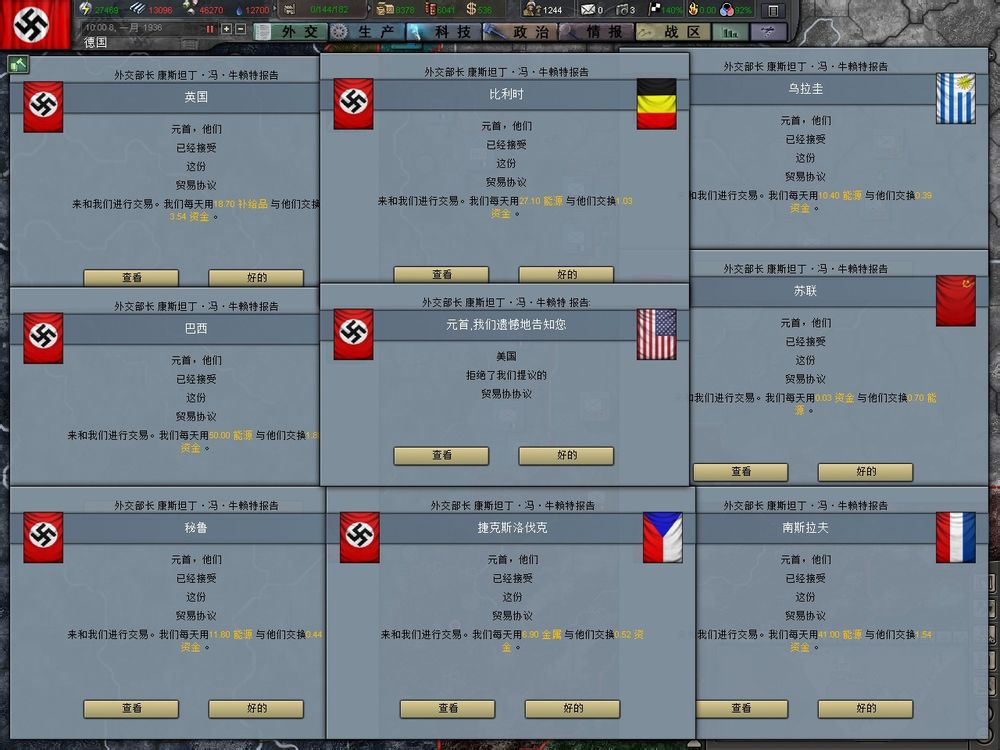1000x750 pixels.
Task: Toggle the red pause button
Action: [209, 29]
